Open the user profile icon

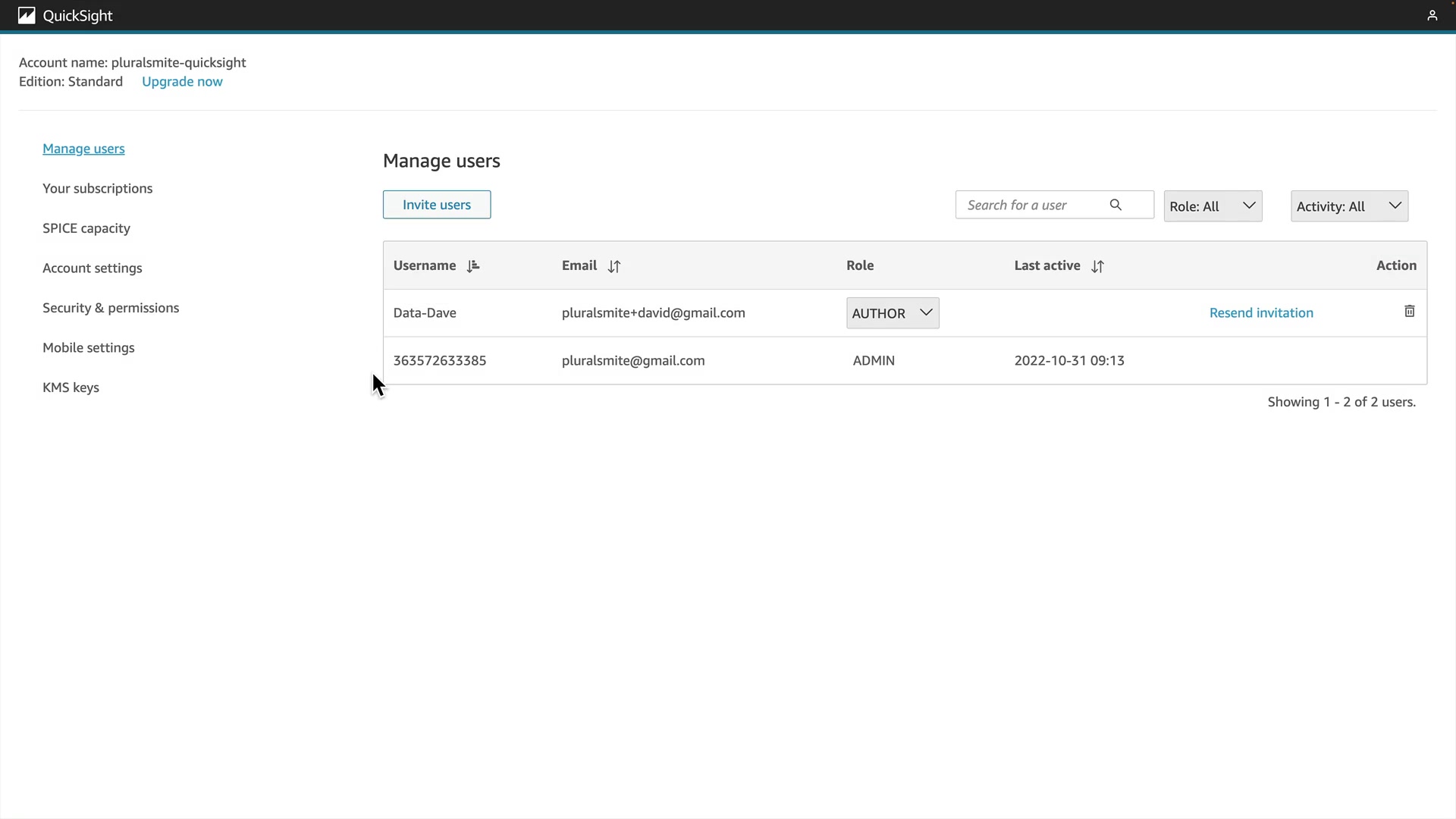[1432, 16]
